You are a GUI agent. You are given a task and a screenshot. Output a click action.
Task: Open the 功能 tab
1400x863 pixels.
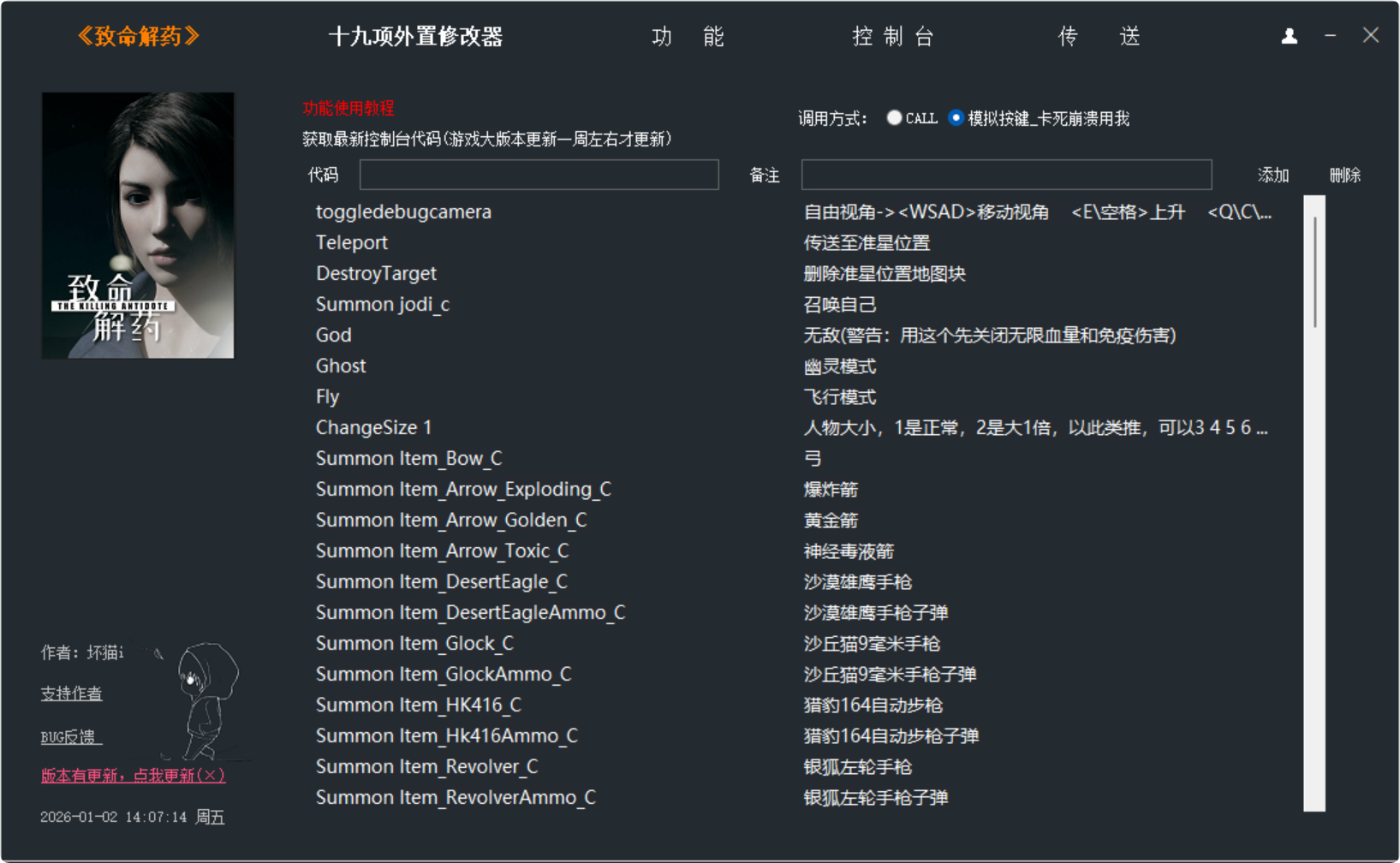tap(688, 37)
